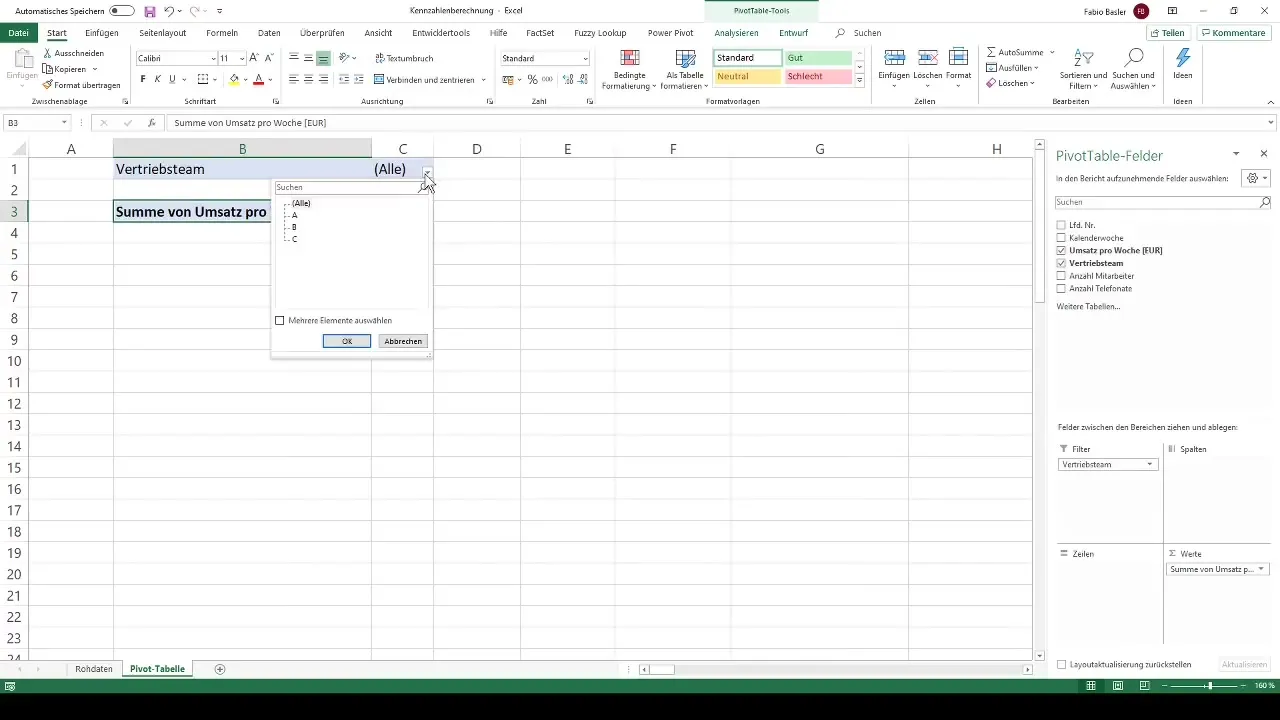Click Format übertragen paintbrush icon

click(x=48, y=85)
